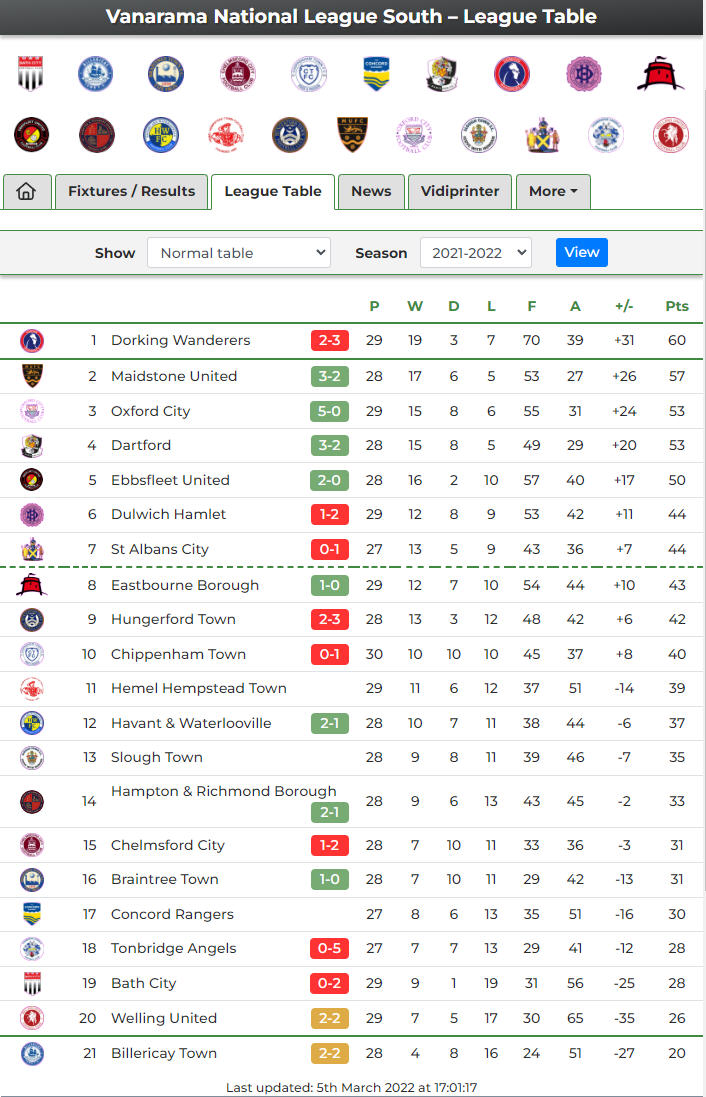
Task: Click the Bath City striped crest in the top logo strip
Action: click(x=31, y=73)
